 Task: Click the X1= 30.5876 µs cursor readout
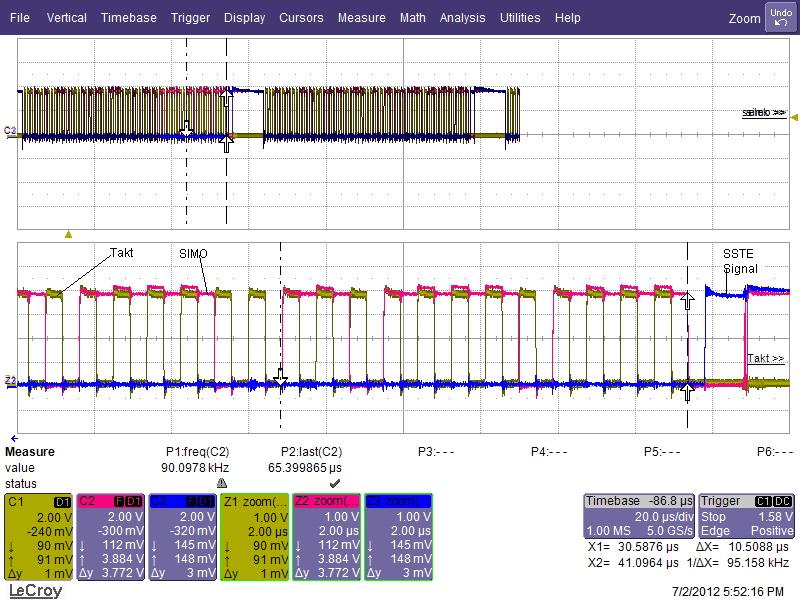tap(633, 547)
